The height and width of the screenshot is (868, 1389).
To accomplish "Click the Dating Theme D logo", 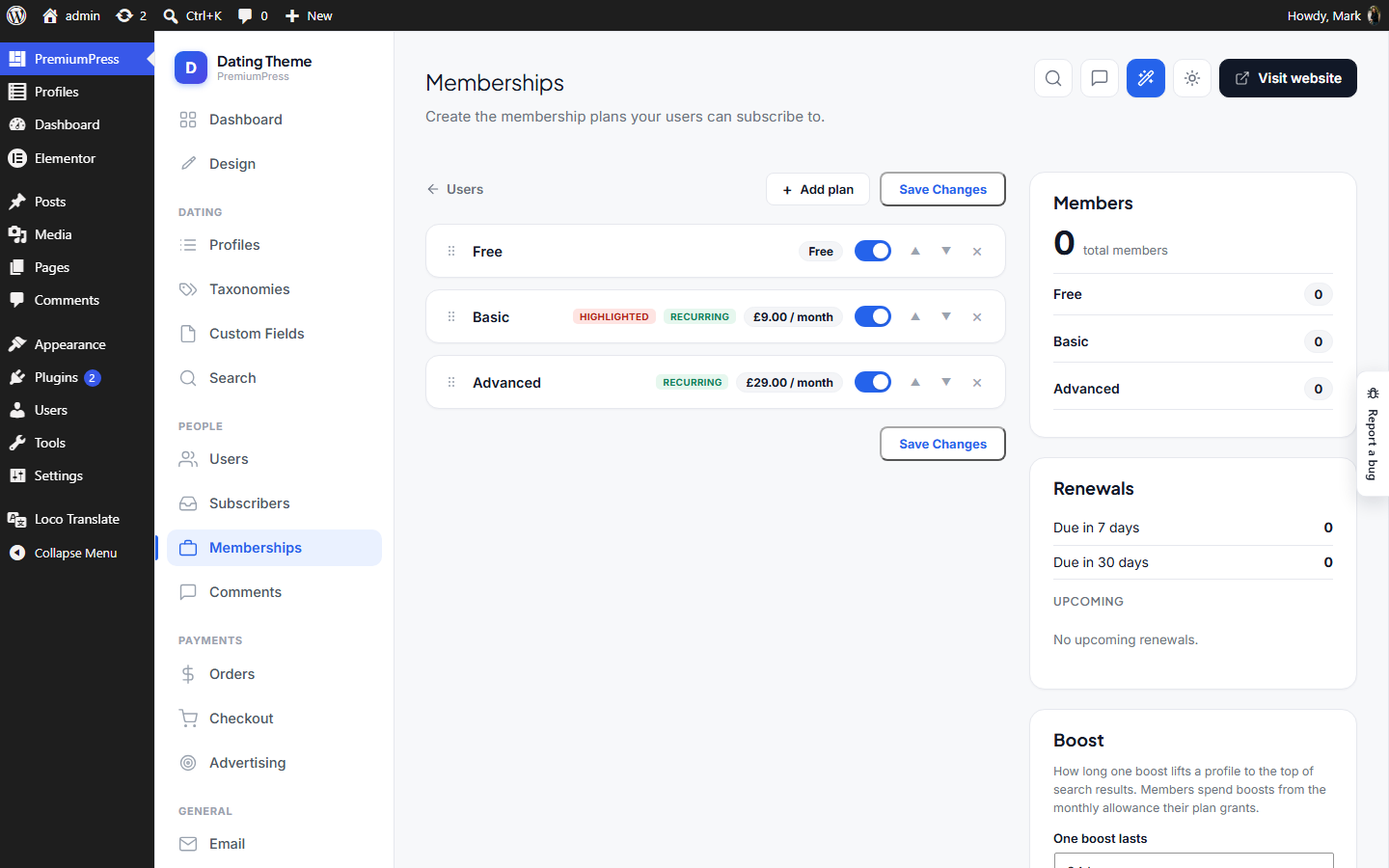I will (191, 68).
